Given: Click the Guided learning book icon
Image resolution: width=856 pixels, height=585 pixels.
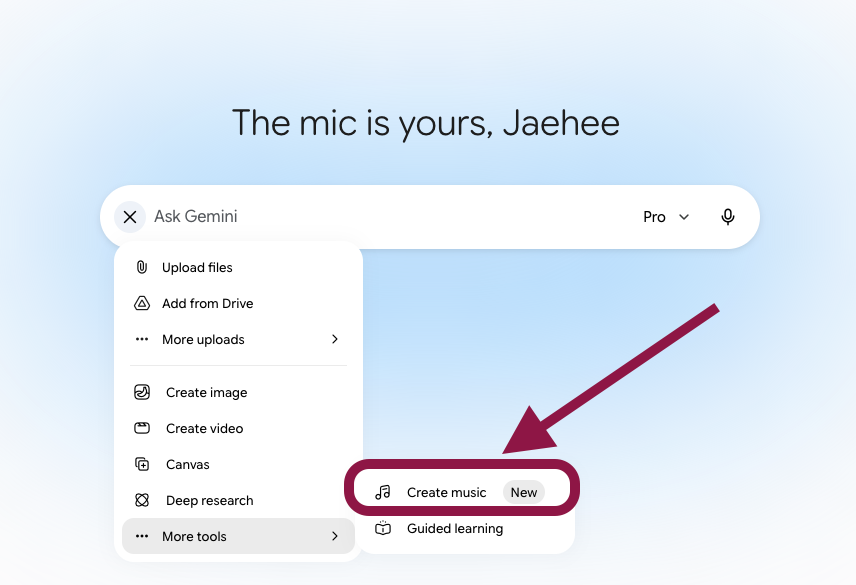Looking at the screenshot, I should pyautogui.click(x=383, y=528).
